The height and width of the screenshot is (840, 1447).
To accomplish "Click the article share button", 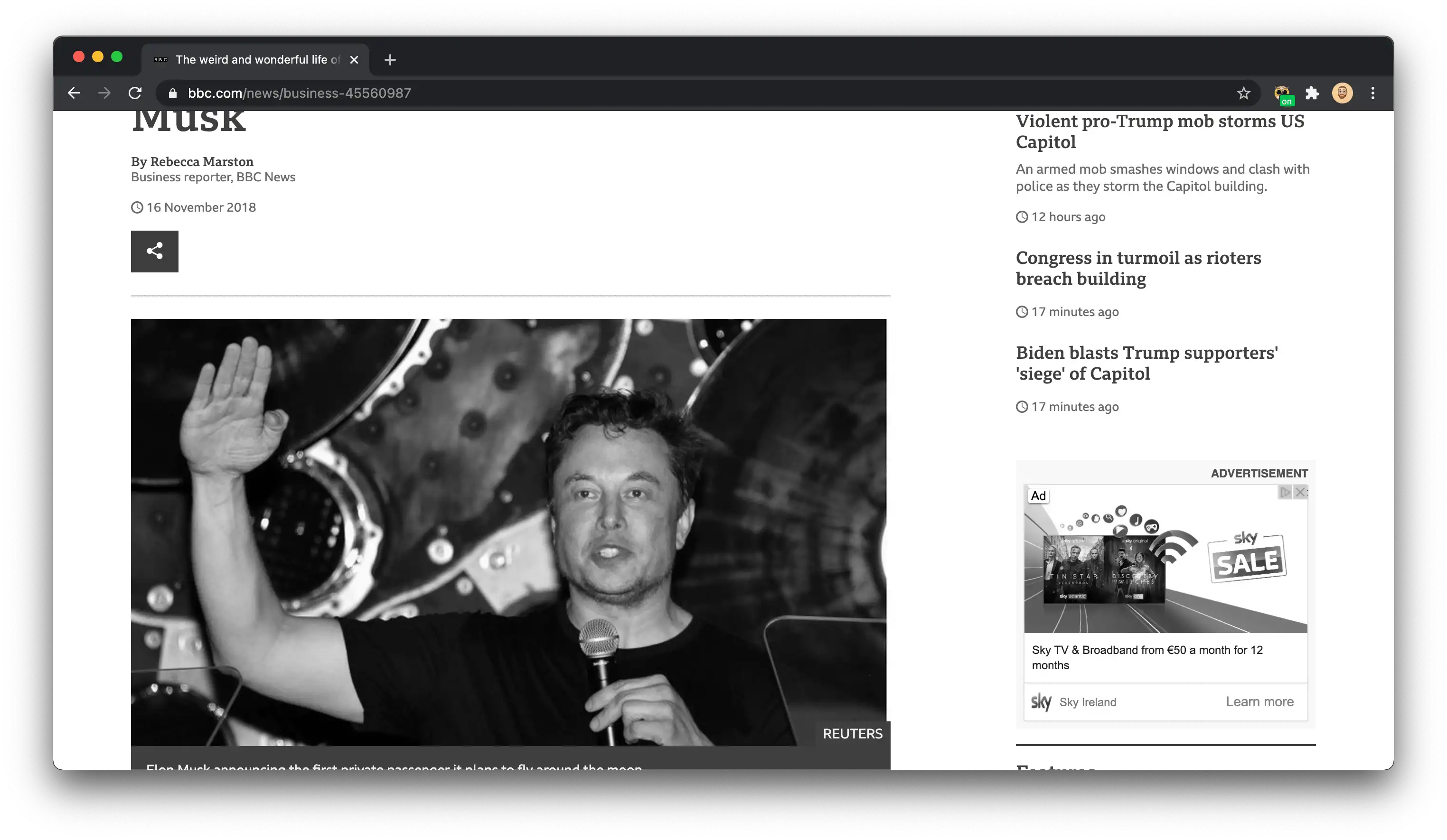I will tap(154, 252).
